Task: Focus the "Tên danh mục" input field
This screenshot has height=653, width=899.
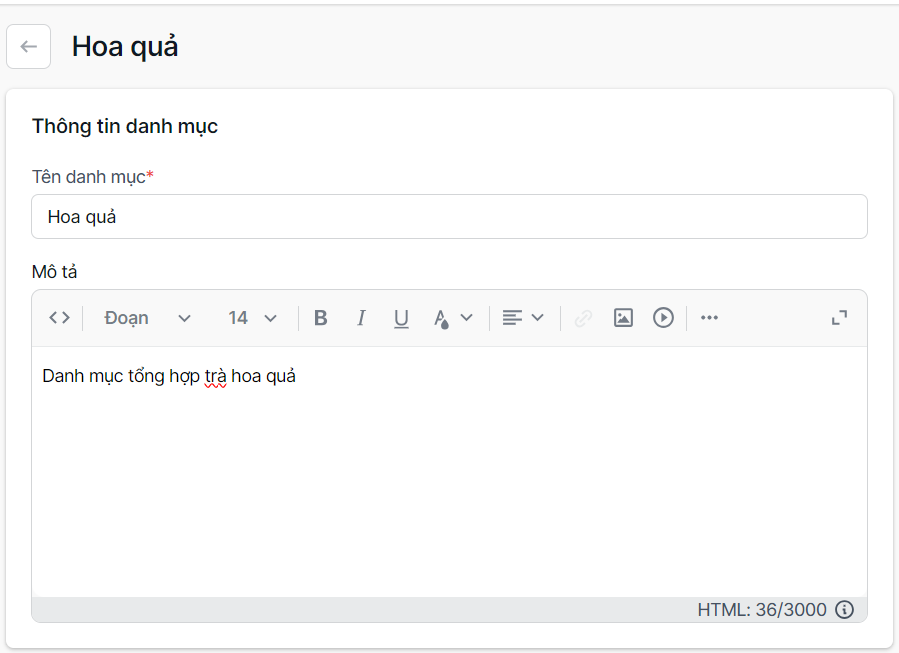Action: pos(449,217)
